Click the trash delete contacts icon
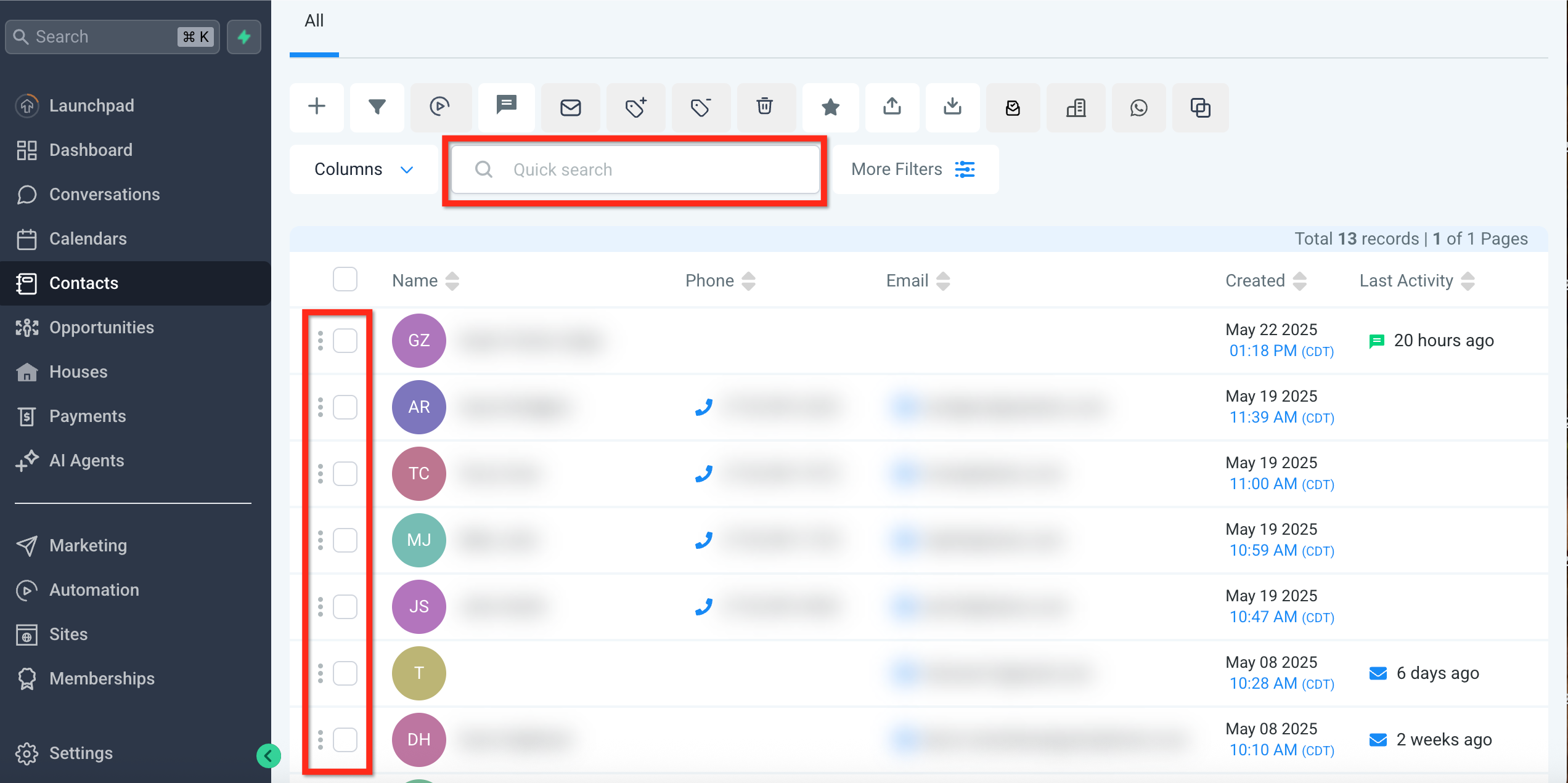 coord(764,107)
